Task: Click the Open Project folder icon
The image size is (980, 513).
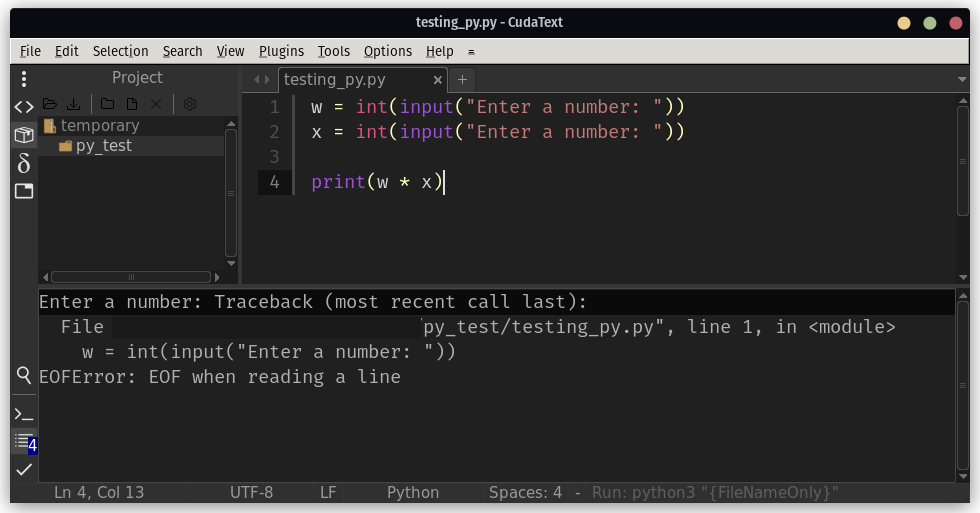Action: pos(49,104)
